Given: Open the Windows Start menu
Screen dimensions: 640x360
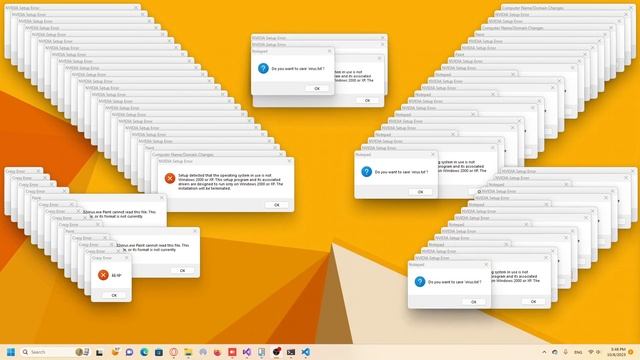Looking at the screenshot, I should [11, 352].
